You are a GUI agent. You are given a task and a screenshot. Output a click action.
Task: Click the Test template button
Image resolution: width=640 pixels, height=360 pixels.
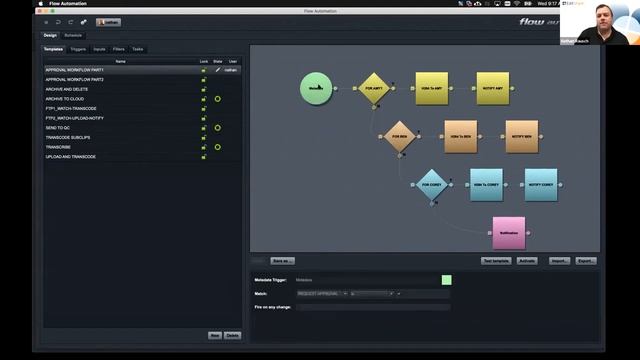(496, 261)
